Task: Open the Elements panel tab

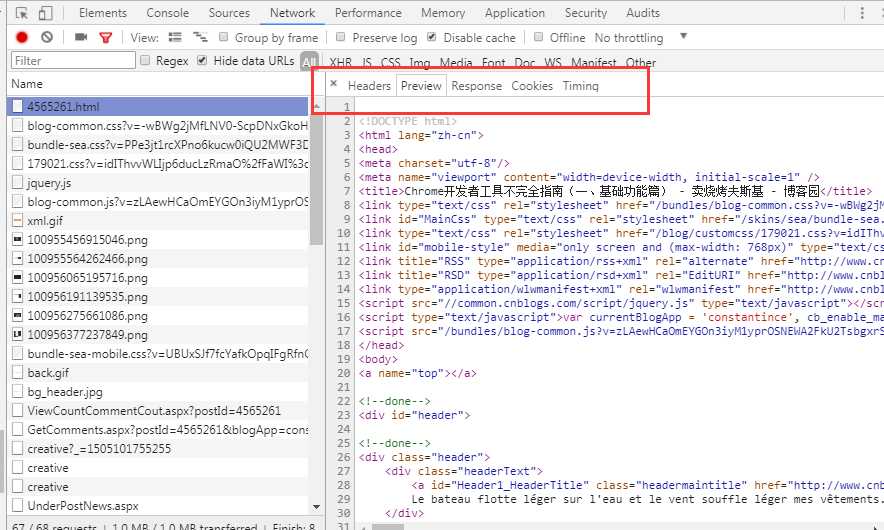Action: click(x=103, y=13)
